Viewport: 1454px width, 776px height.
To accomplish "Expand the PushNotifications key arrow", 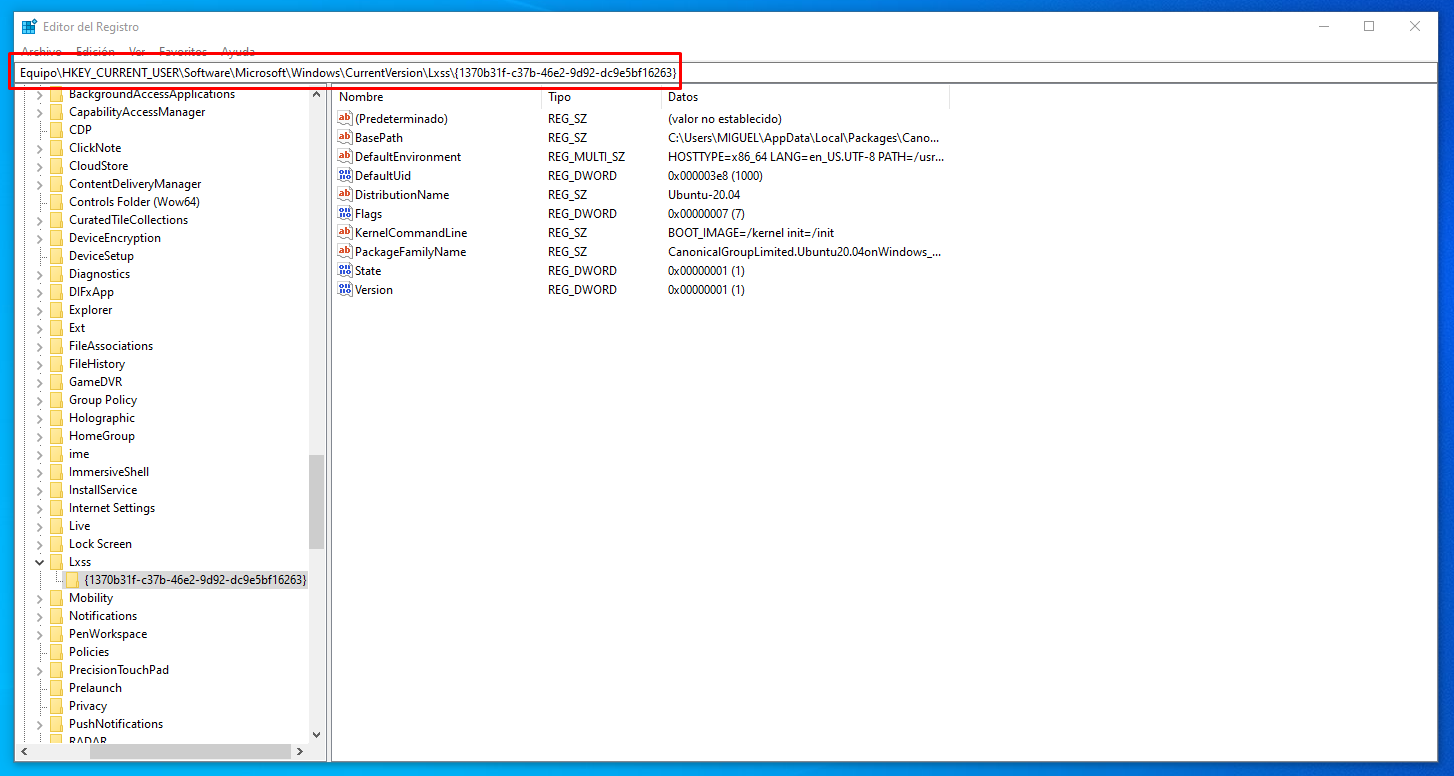I will click(40, 724).
